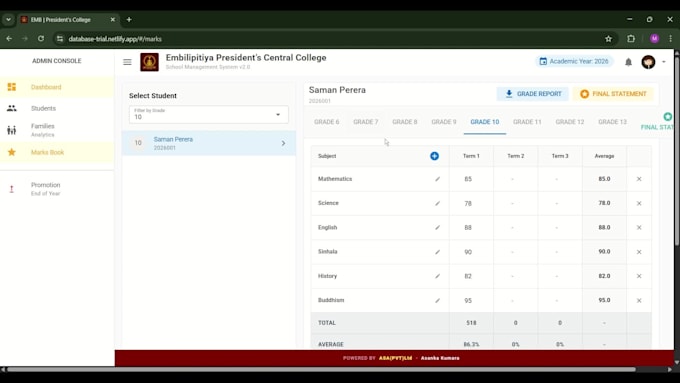
Task: Click the browser back arrow
Action: 9,39
